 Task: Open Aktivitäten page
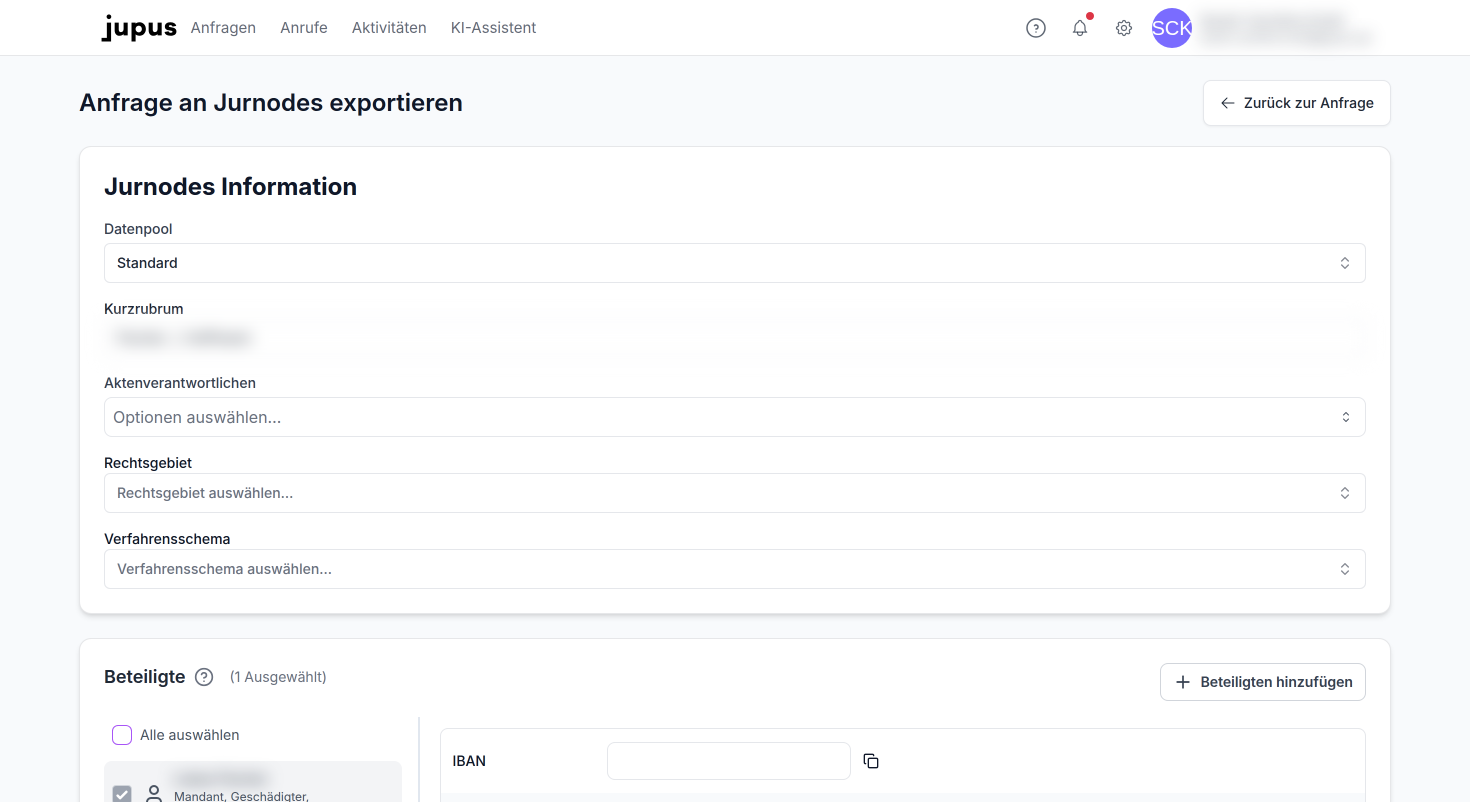point(389,28)
